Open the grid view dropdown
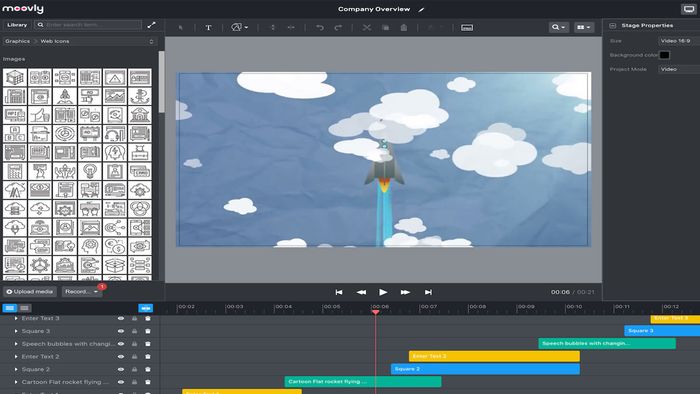The height and width of the screenshot is (394, 700). pos(583,27)
